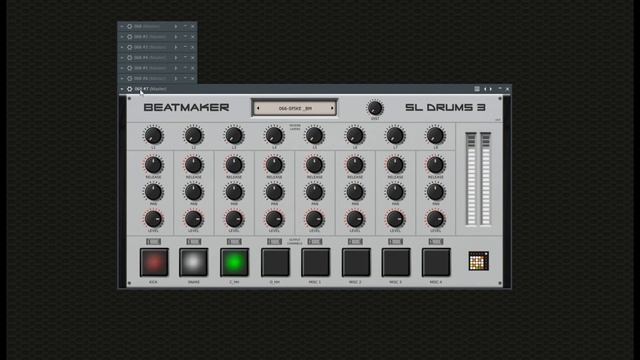Viewport: 640px width, 360px height.
Task: Click PAN knob in MISC 2 column
Action: pos(355,192)
